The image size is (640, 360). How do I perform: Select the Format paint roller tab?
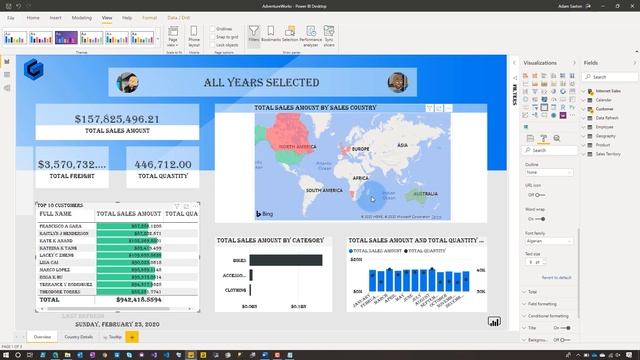point(543,139)
